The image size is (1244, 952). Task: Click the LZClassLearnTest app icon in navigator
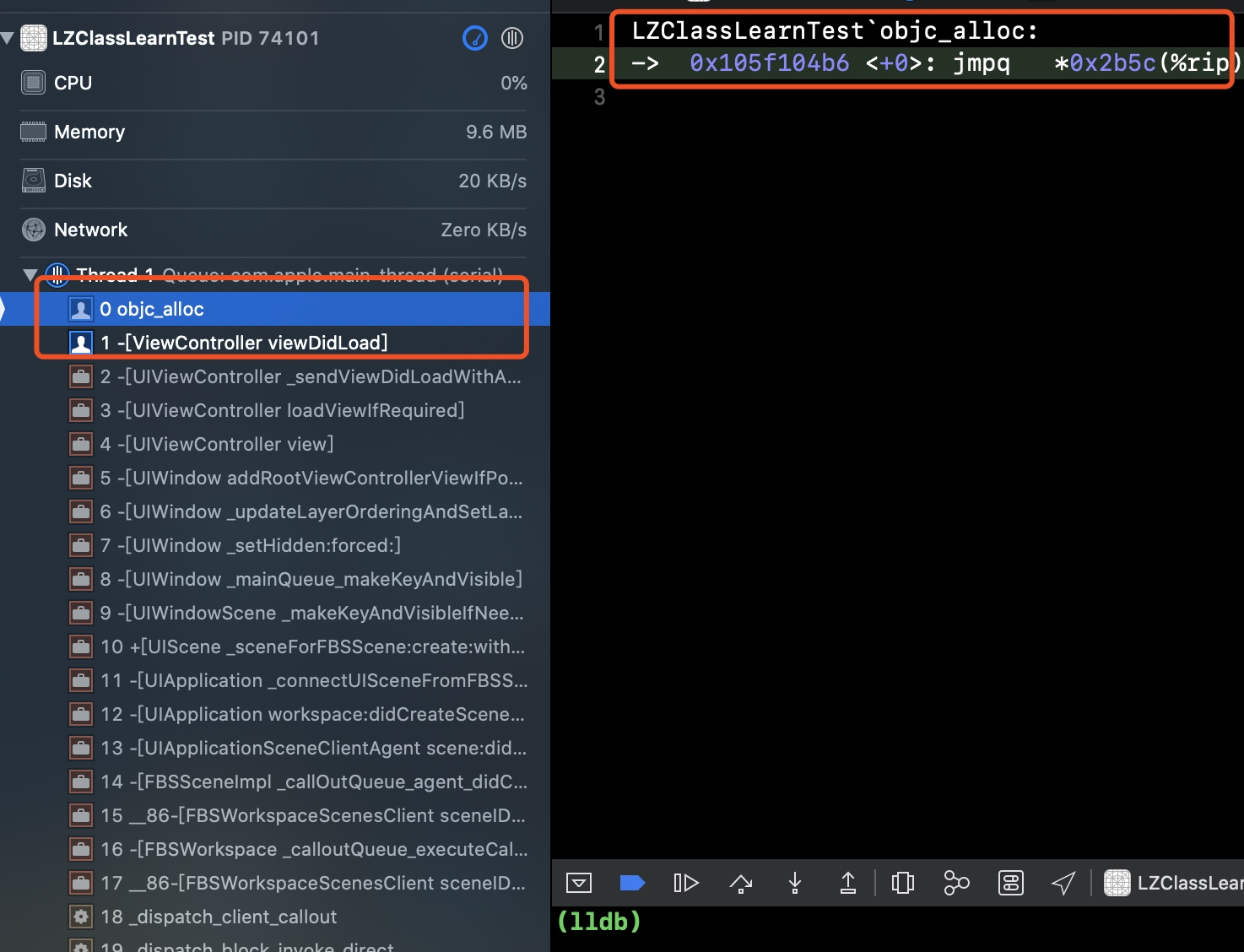pos(34,38)
